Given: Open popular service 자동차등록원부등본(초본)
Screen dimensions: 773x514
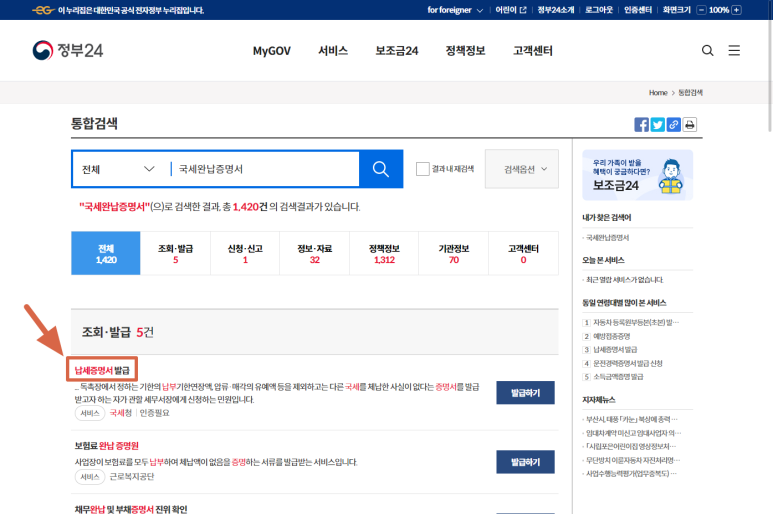Looking at the screenshot, I should pyautogui.click(x=636, y=322).
